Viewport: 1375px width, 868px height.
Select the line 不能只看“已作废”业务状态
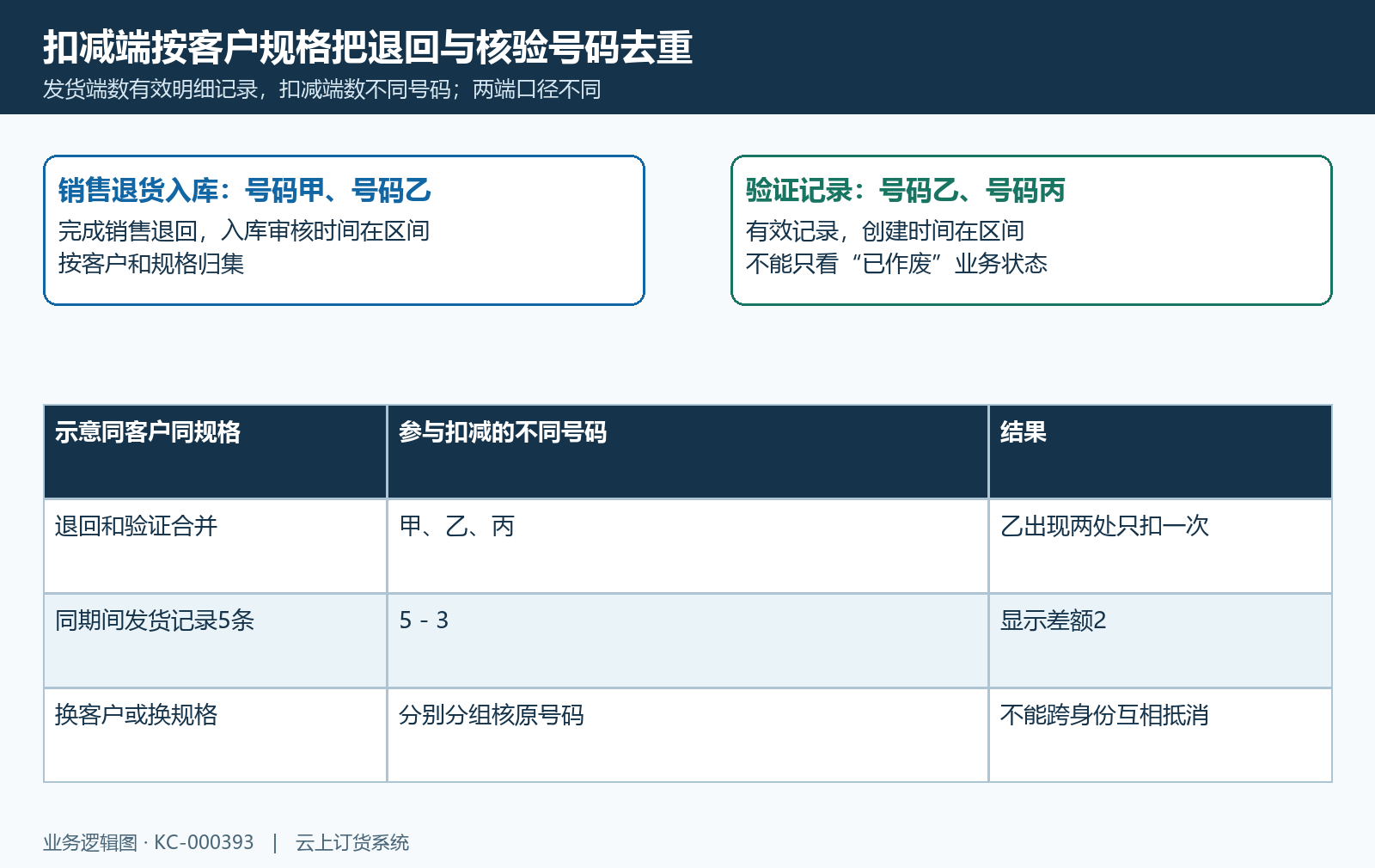pyautogui.click(x=896, y=263)
